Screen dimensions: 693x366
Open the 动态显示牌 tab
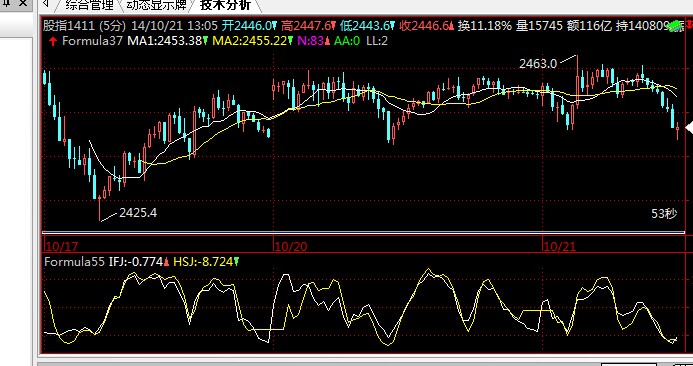pyautogui.click(x=156, y=5)
